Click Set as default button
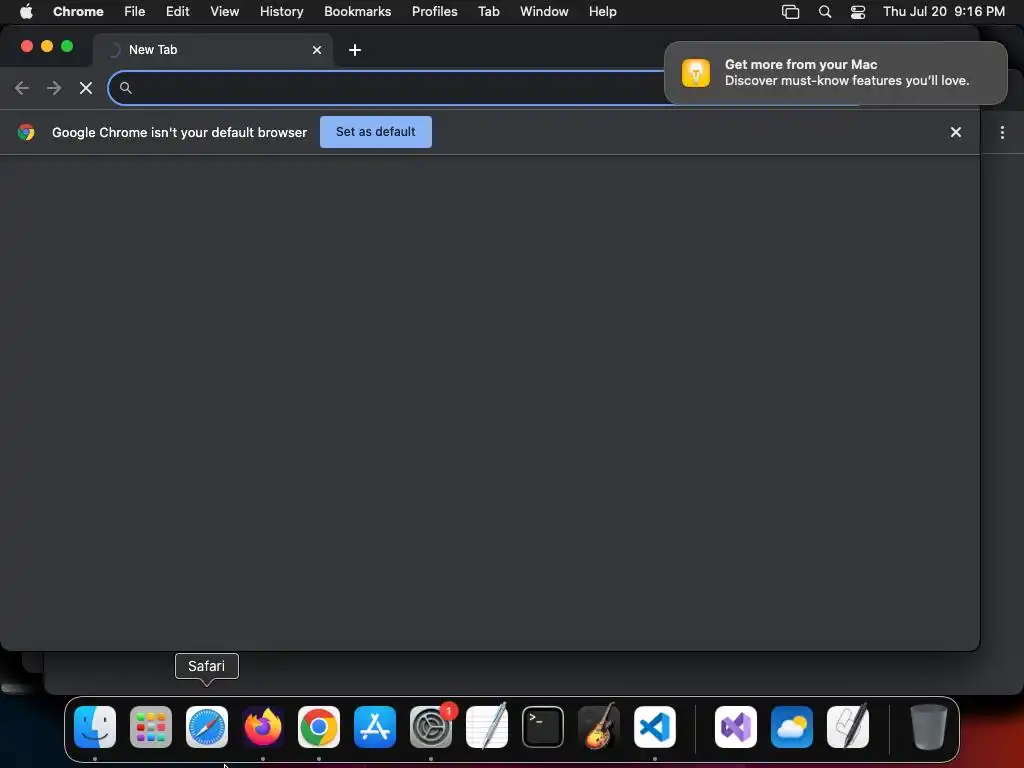Viewport: 1024px width, 768px height. pyautogui.click(x=376, y=132)
